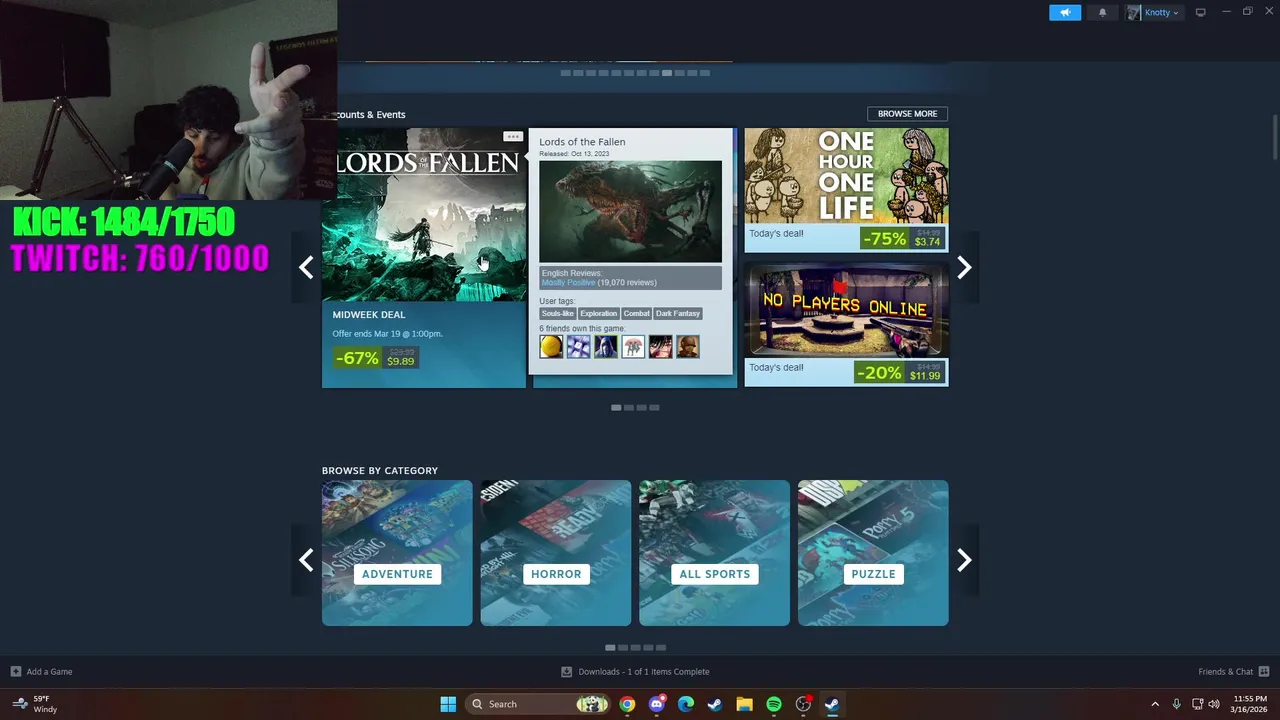Click the -75% $3.74 price tag
This screenshot has width=1280, height=720.
[902, 238]
